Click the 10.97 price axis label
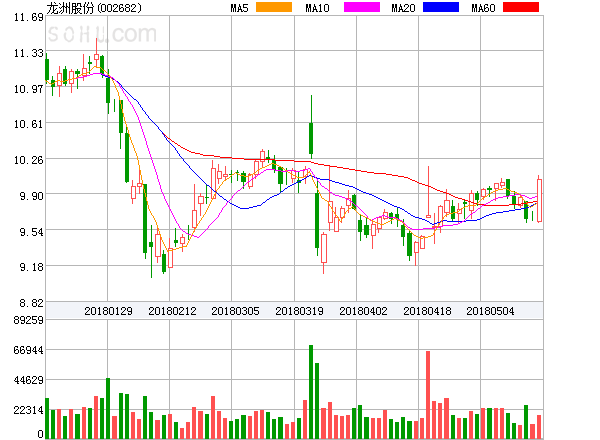Viewport: 600px width, 440px height. (x=29, y=89)
